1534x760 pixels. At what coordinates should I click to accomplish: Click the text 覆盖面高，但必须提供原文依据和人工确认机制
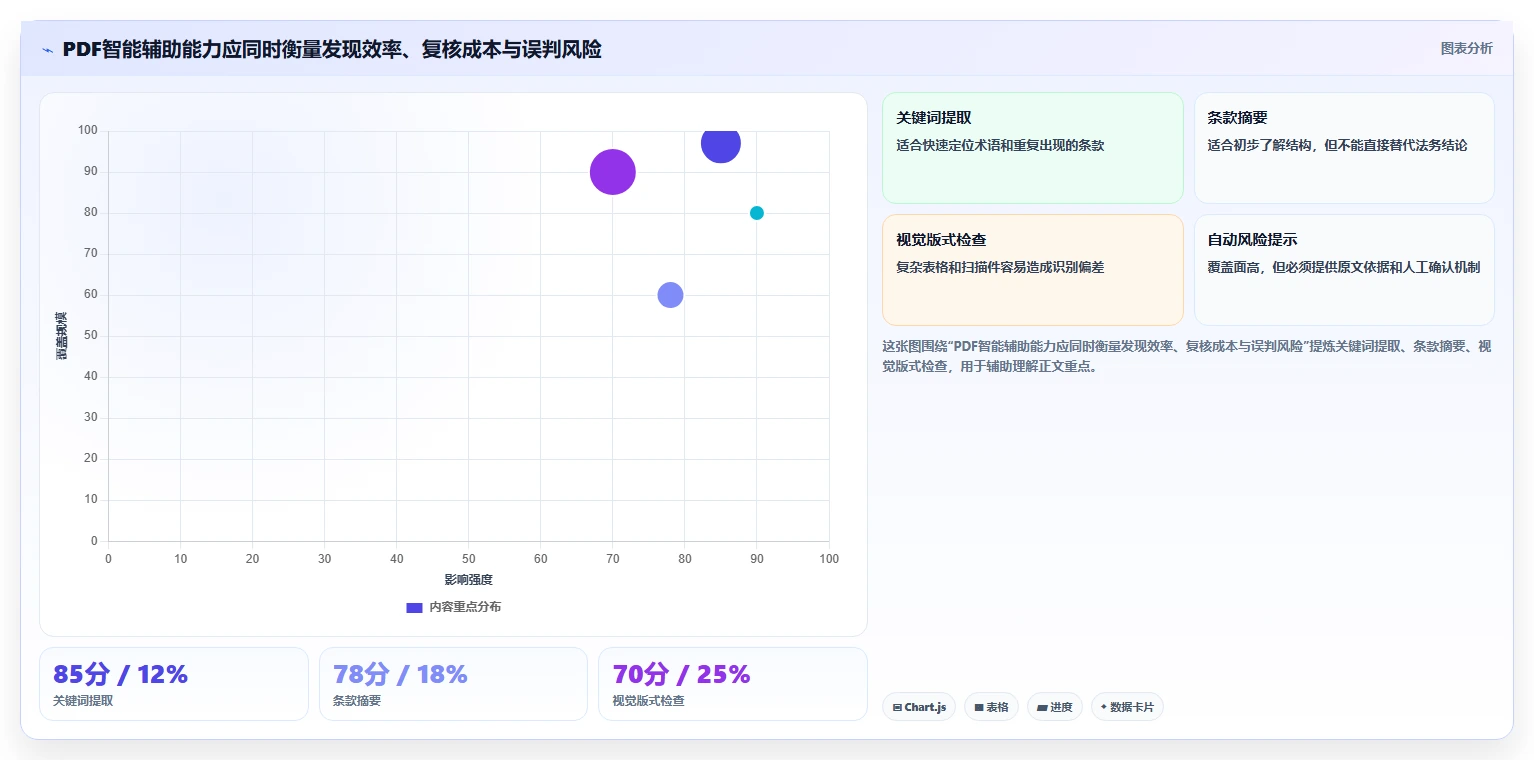coord(1343,268)
